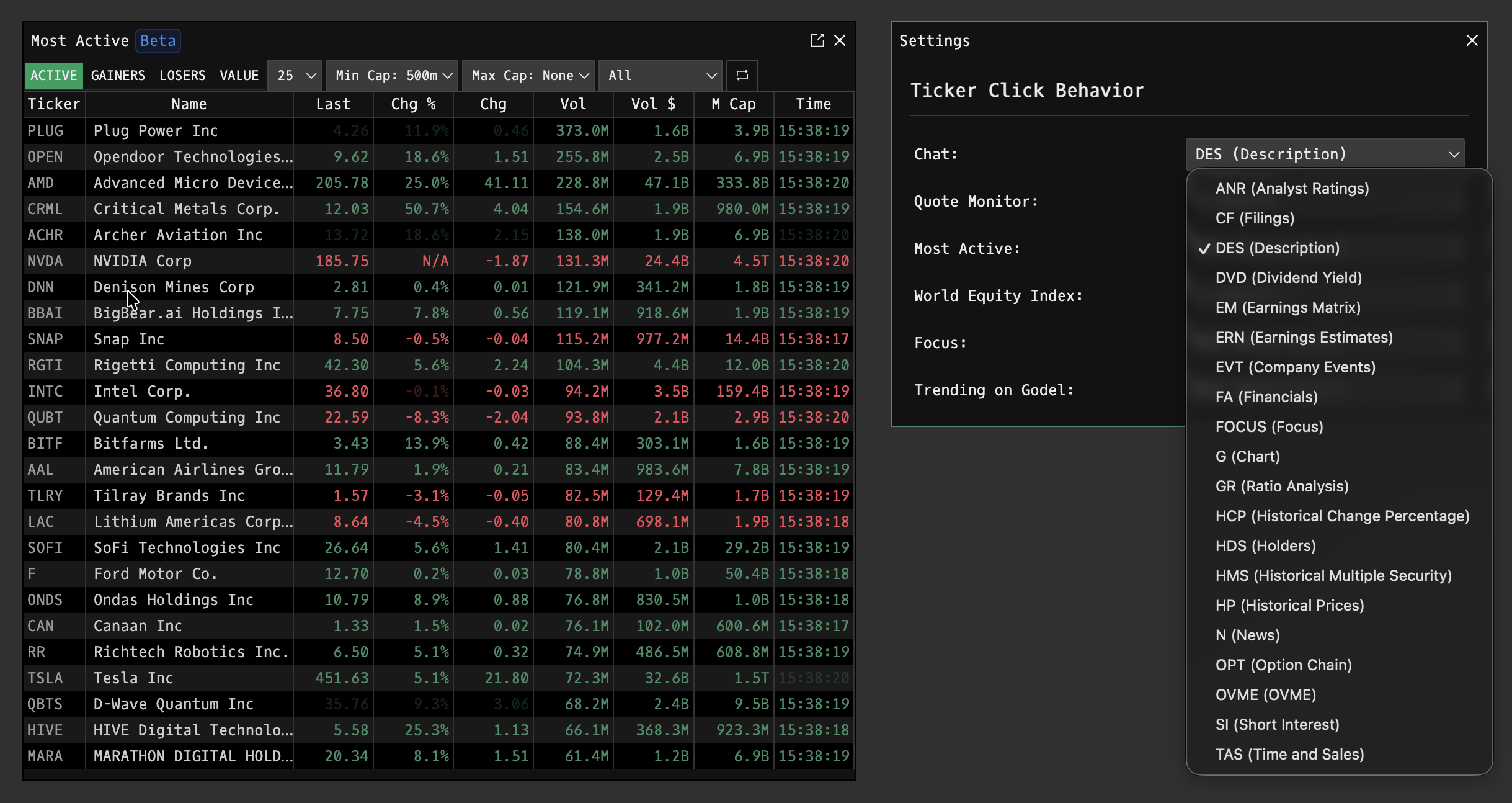
Task: Pop out the Most Active window
Action: (817, 40)
